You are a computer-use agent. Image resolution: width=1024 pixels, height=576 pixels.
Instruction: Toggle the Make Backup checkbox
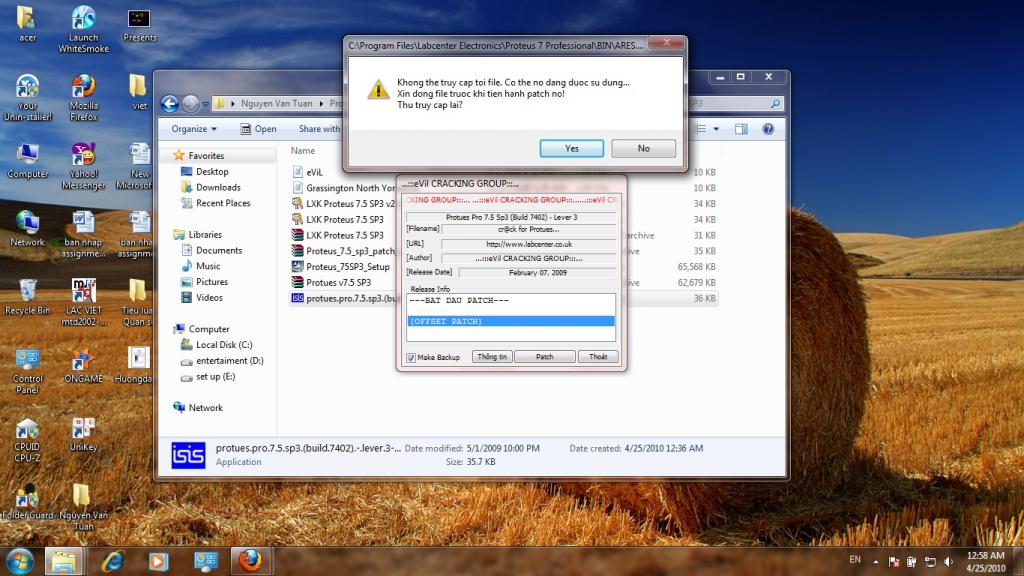point(411,357)
